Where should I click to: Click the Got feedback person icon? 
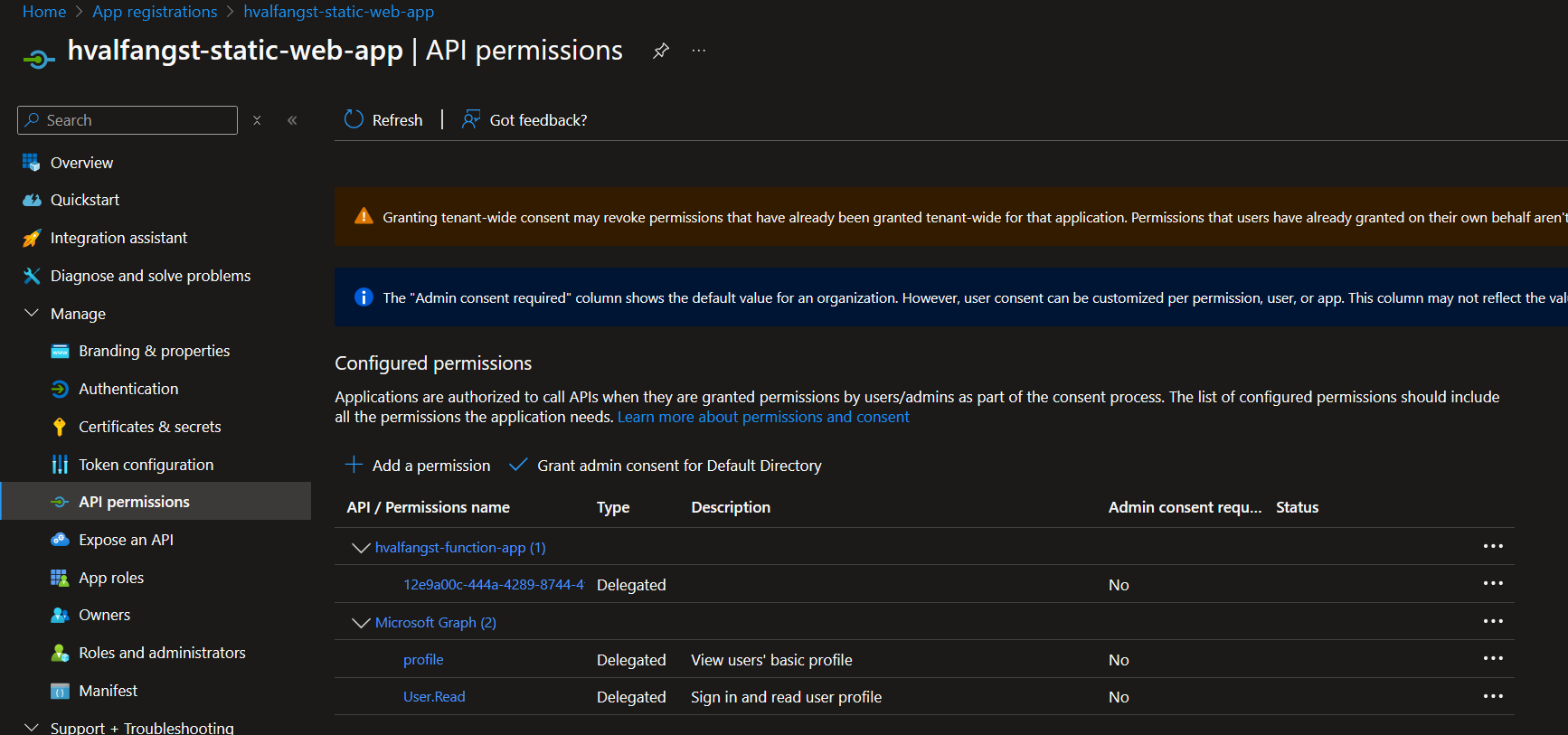click(471, 119)
